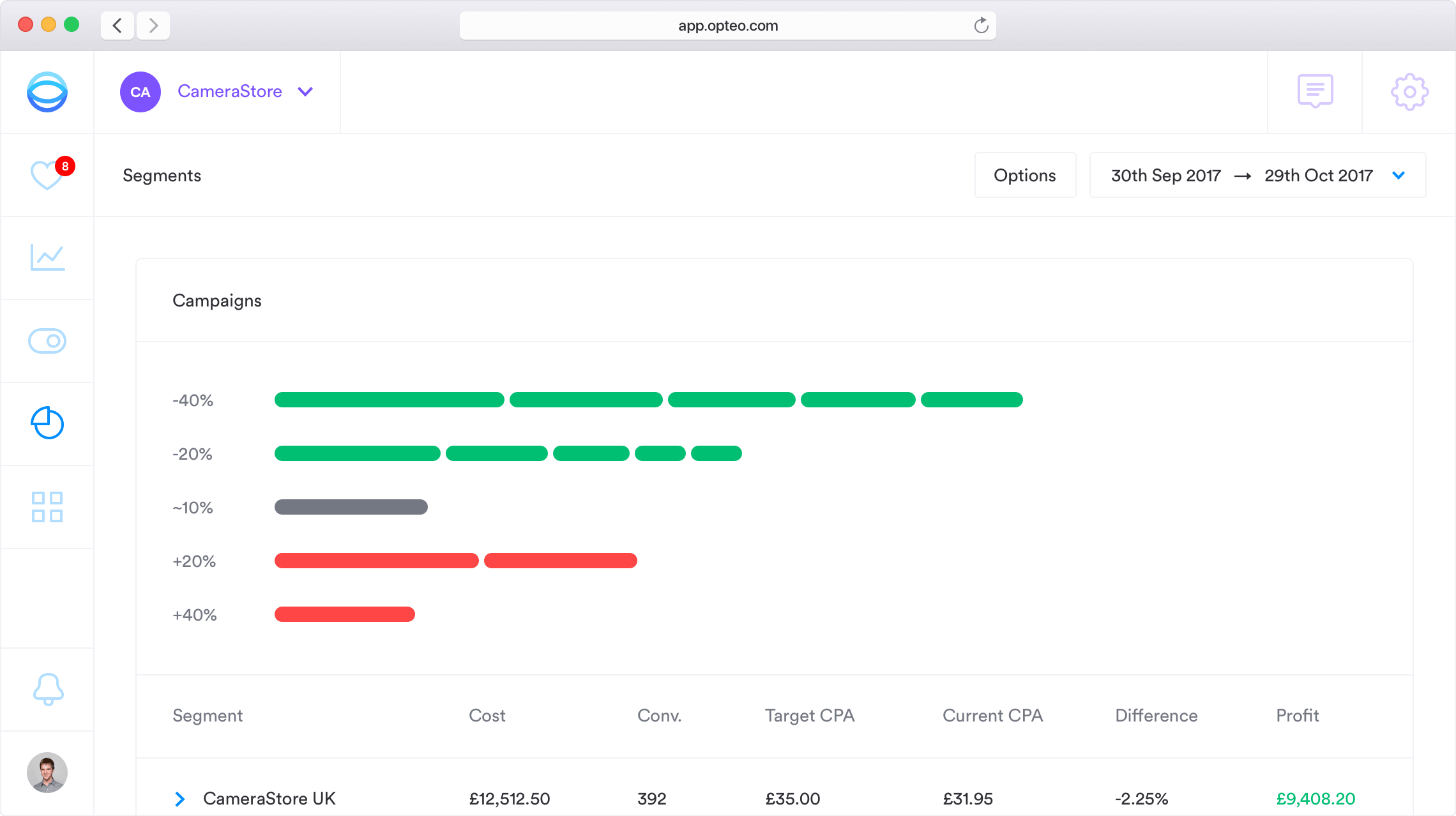Sort by Current CPA column header

[x=992, y=716]
